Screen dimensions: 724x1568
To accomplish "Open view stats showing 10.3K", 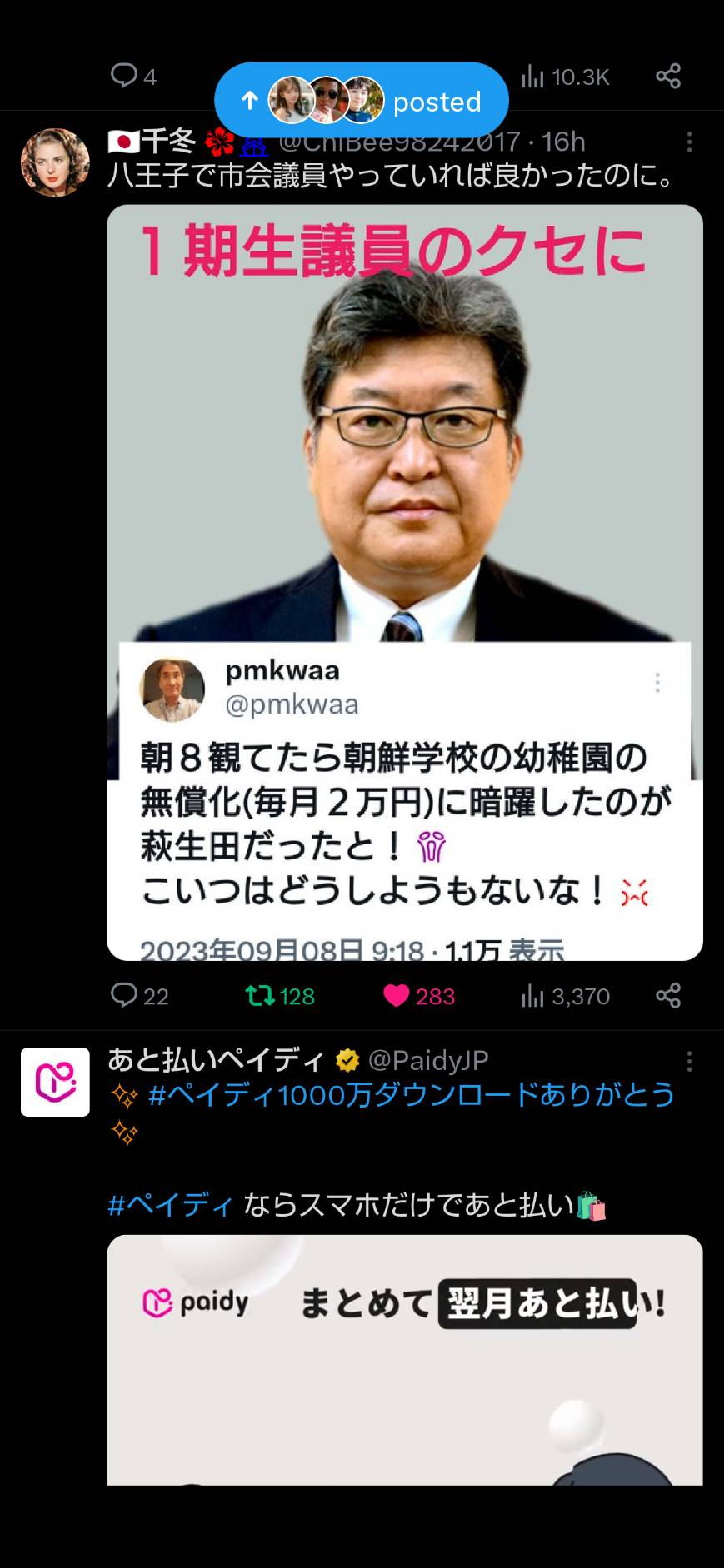I will coord(566,77).
